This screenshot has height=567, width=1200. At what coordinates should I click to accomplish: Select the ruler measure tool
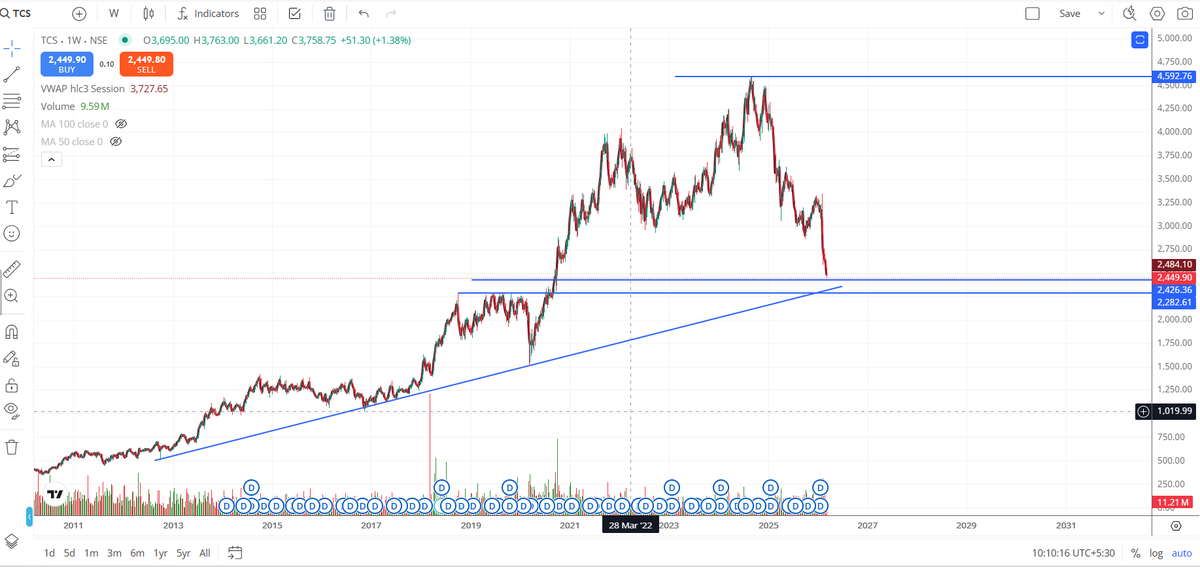click(12, 268)
